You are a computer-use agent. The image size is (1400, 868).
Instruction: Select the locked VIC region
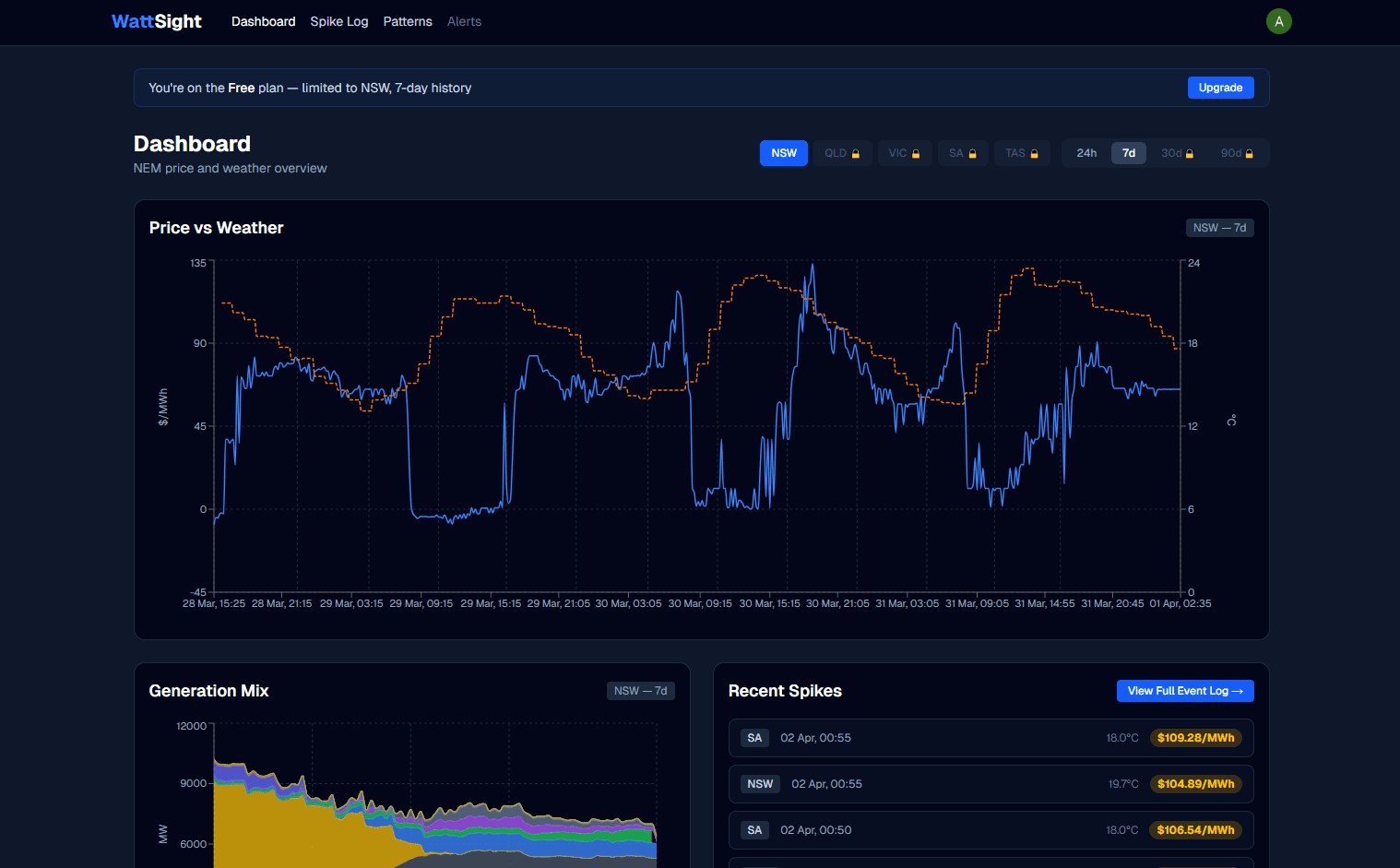(905, 153)
